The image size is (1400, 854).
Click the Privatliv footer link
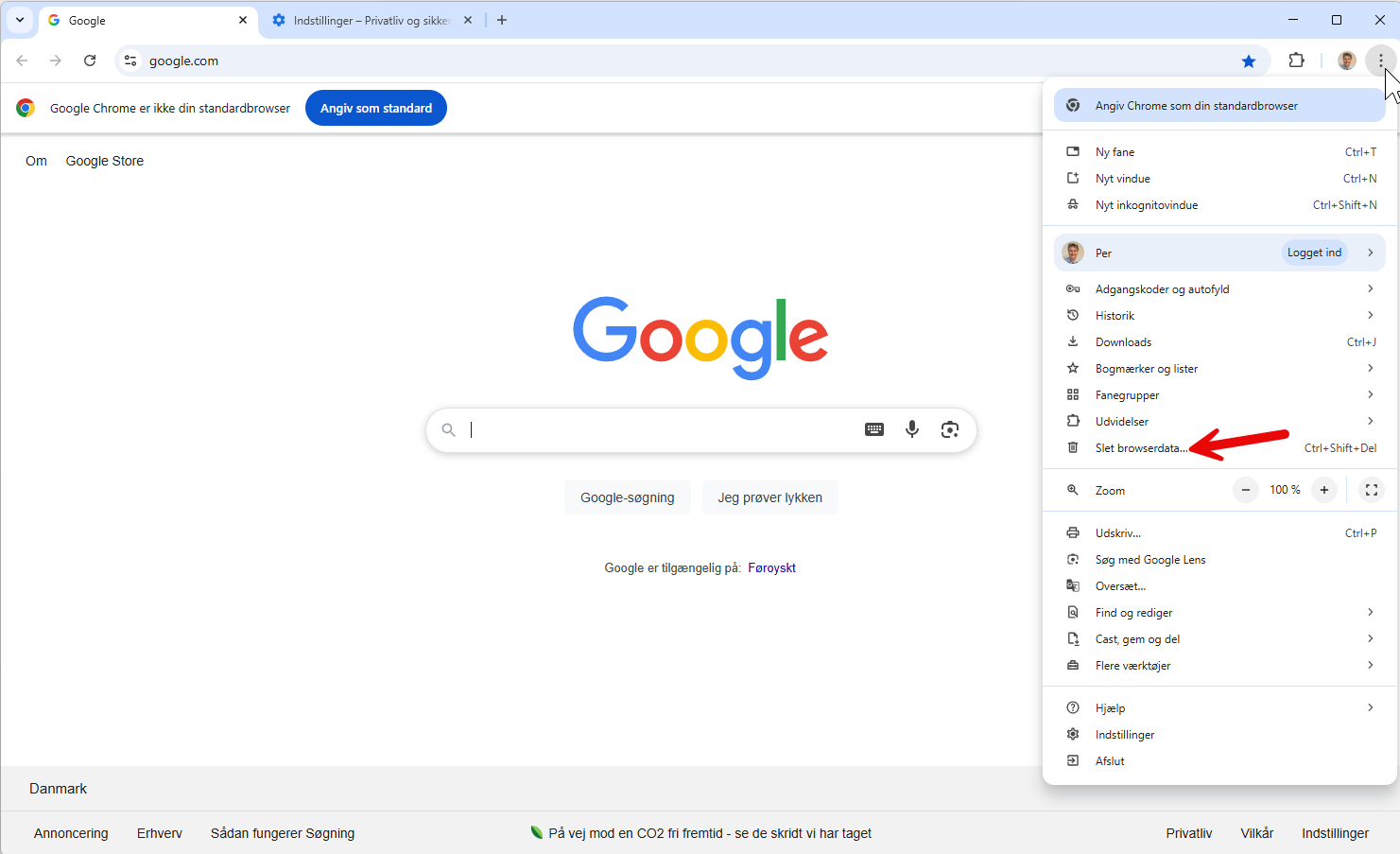1189,833
